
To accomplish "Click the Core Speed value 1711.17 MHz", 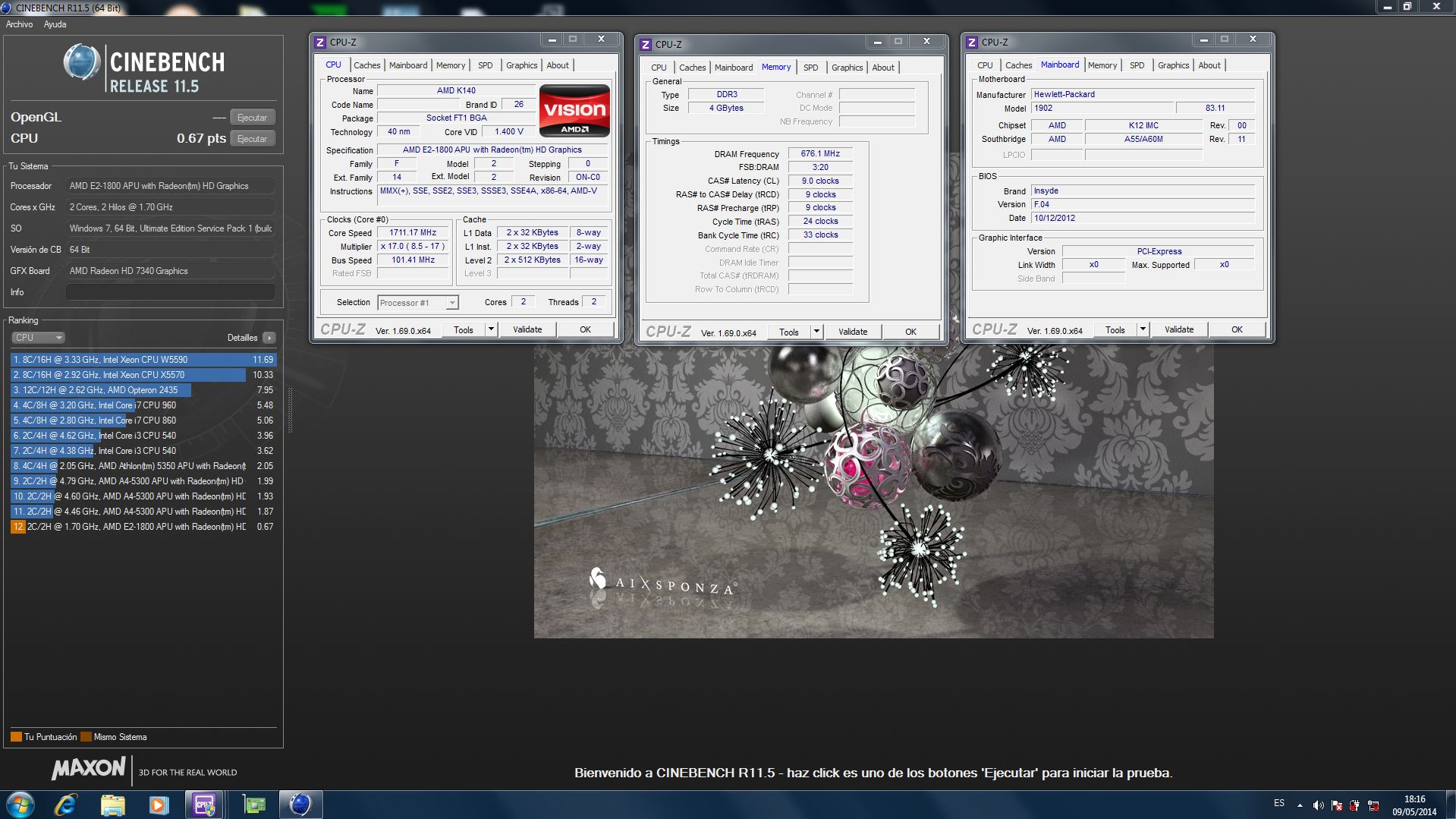I will pyautogui.click(x=413, y=233).
